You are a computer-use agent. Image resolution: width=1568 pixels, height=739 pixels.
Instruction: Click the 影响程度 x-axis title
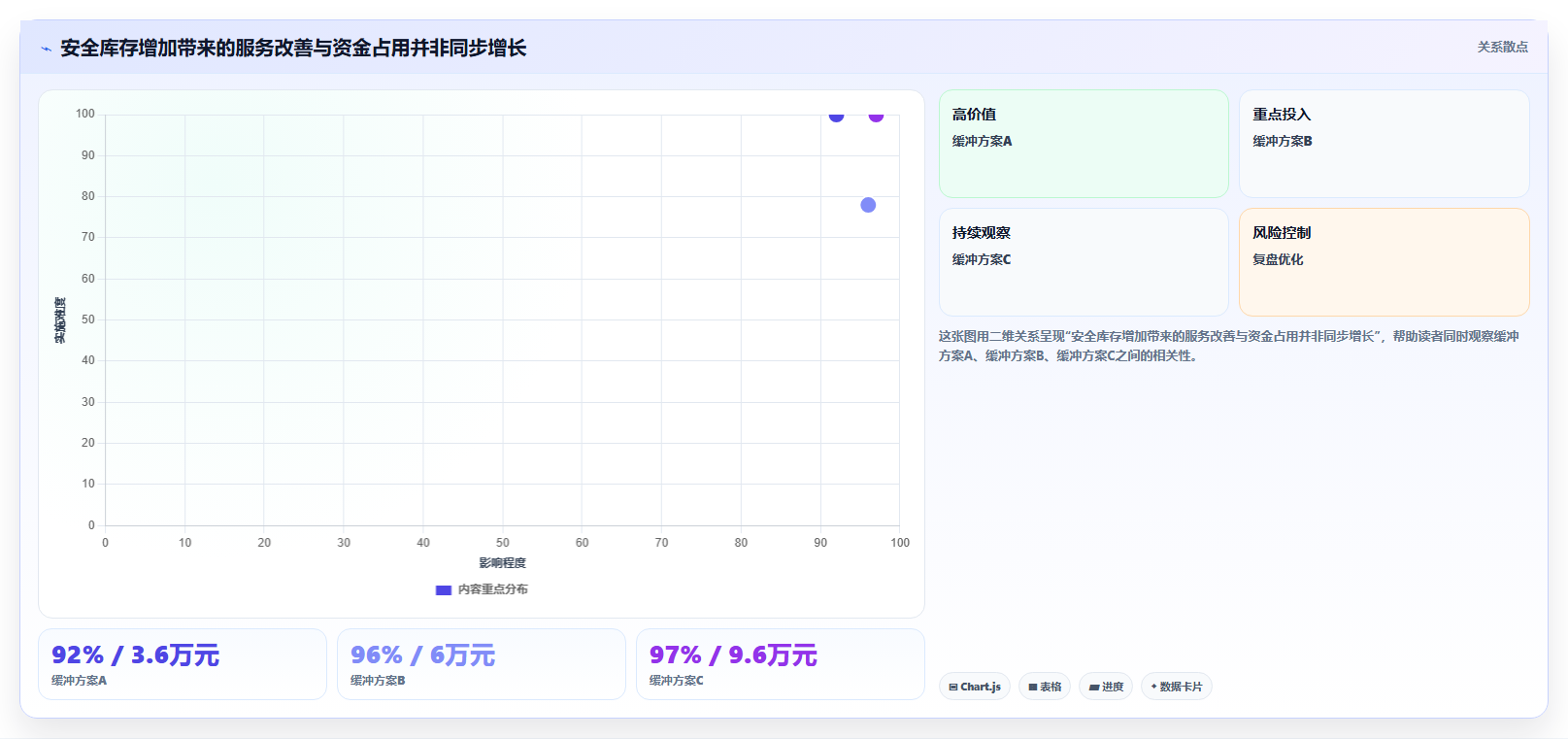coord(502,563)
